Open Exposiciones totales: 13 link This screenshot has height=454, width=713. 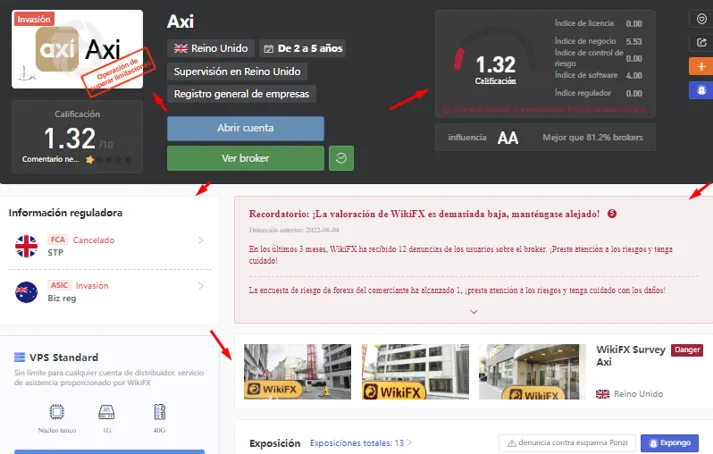(361, 443)
